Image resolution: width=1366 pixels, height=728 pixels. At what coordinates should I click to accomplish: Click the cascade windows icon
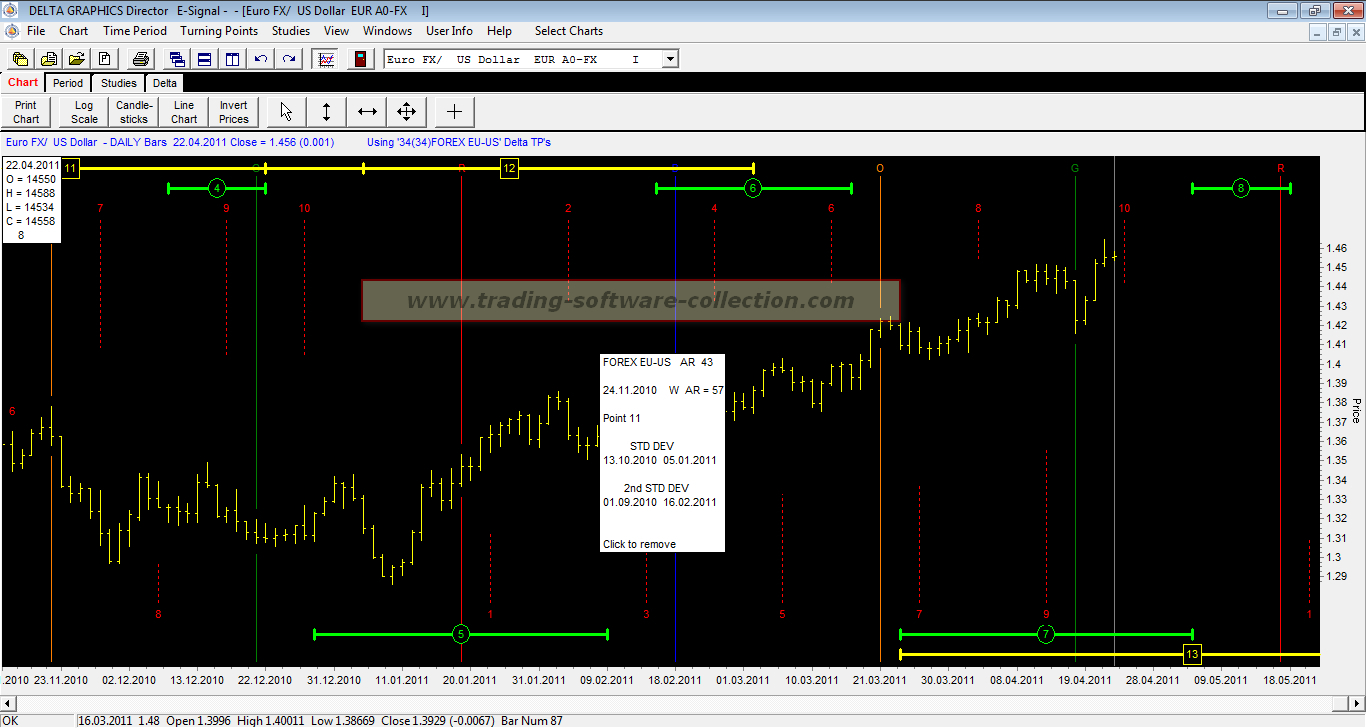coord(177,59)
